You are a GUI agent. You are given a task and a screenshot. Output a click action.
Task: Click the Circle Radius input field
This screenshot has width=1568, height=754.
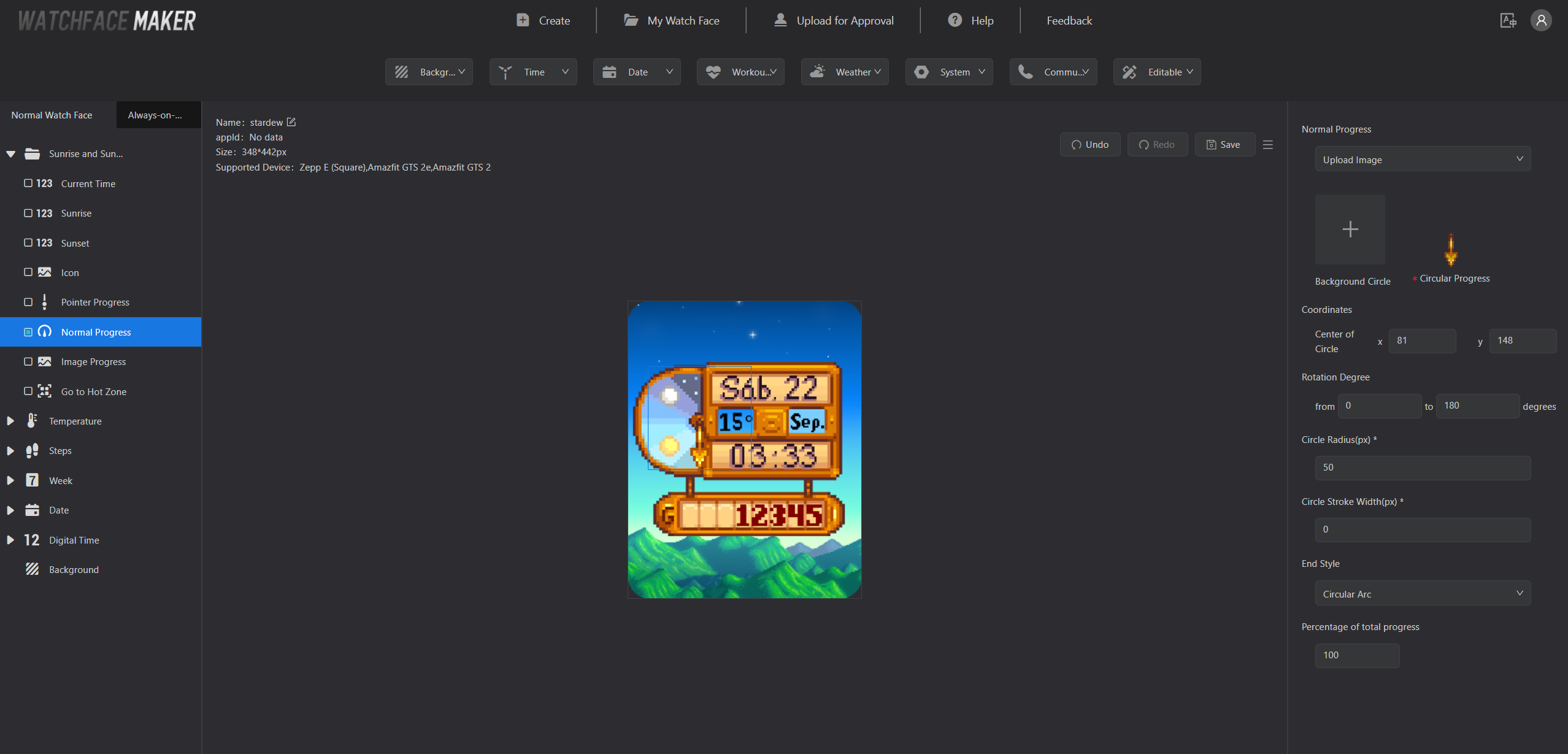(1423, 467)
